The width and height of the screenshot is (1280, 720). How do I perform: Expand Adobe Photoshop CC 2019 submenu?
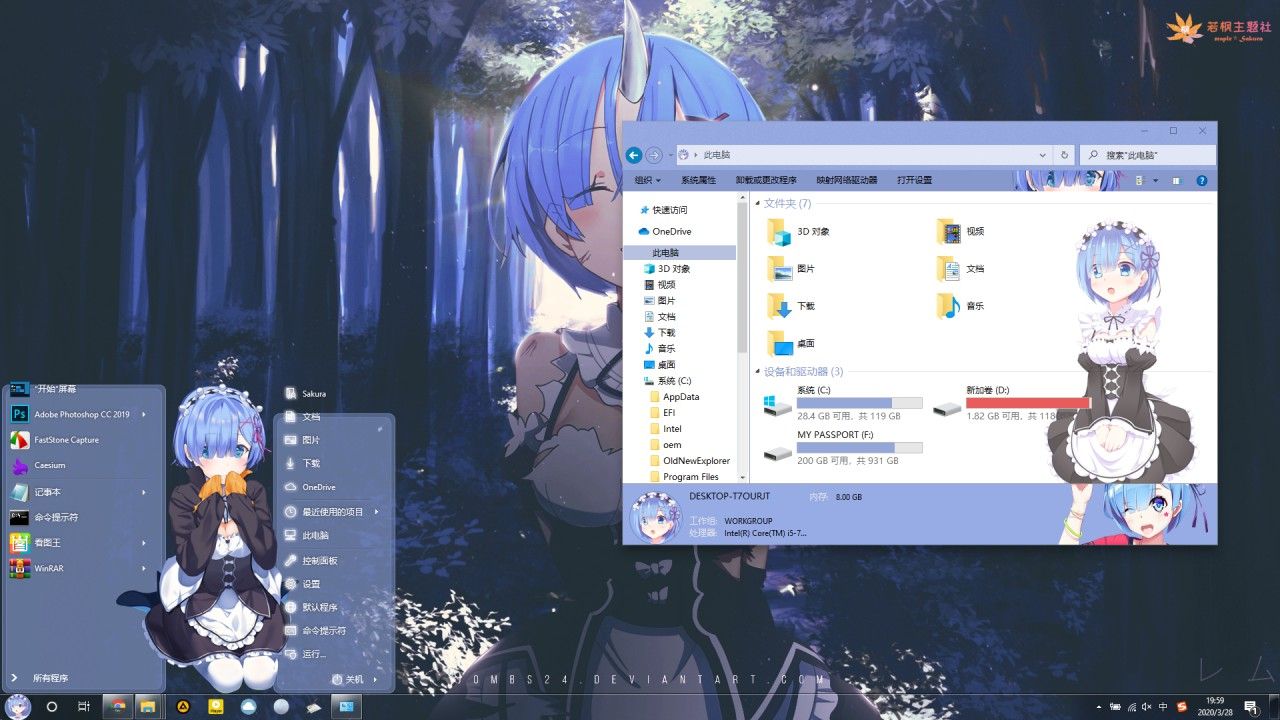coord(143,414)
